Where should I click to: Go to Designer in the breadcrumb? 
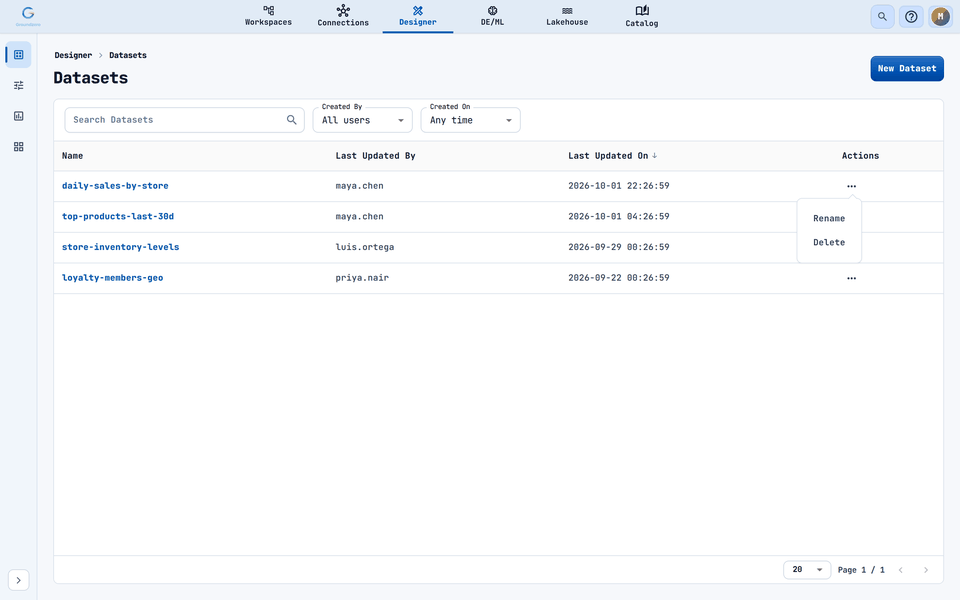(73, 55)
